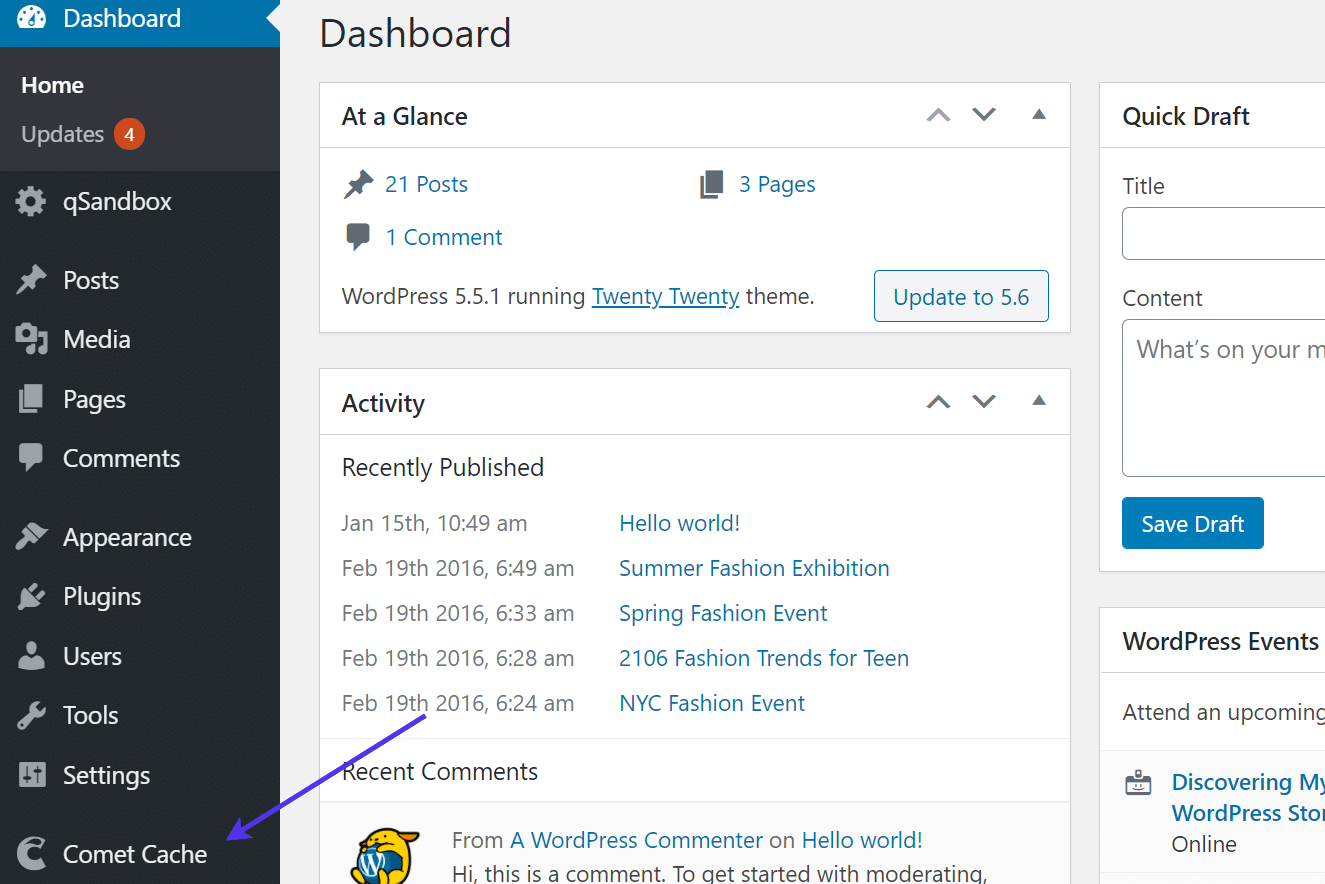Click the pushpin icon beside 21 Posts
Screen dimensions: 1325x884
[x=358, y=185]
